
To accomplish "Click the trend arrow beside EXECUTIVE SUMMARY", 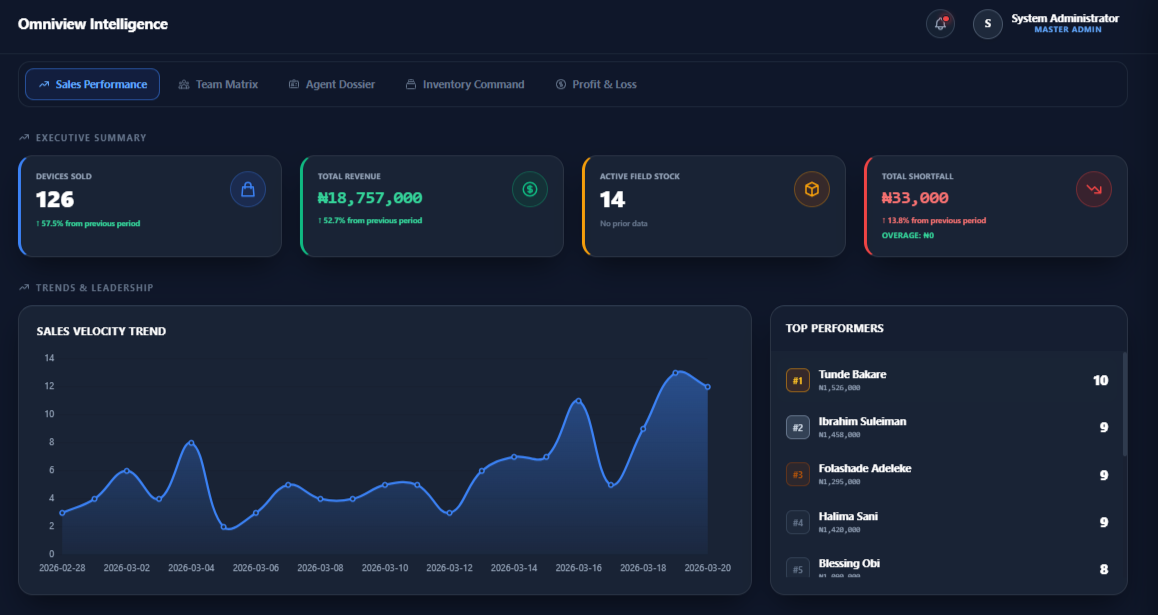I will [x=23, y=137].
